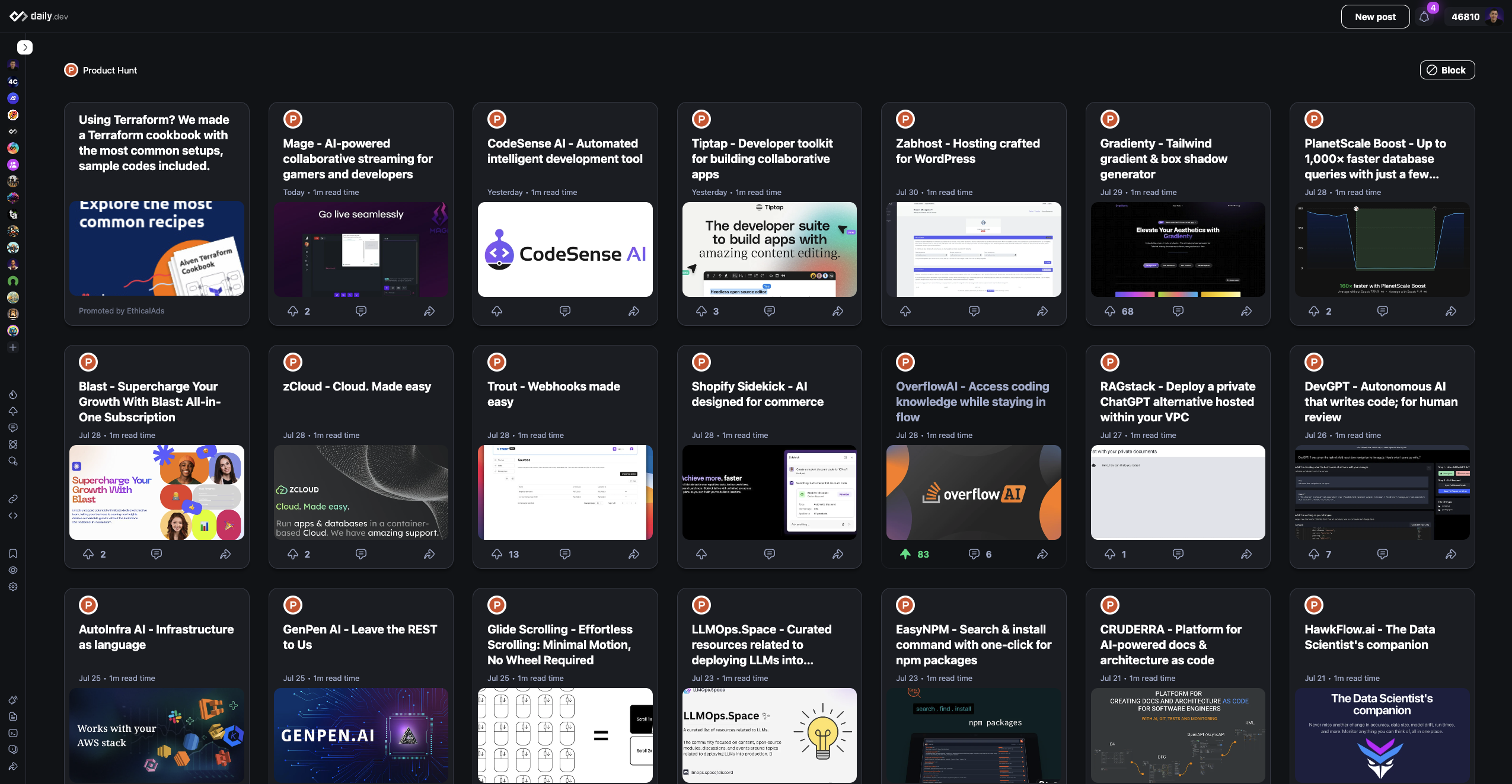This screenshot has width=1512, height=784.
Task: Share the Blast post
Action: [x=225, y=554]
